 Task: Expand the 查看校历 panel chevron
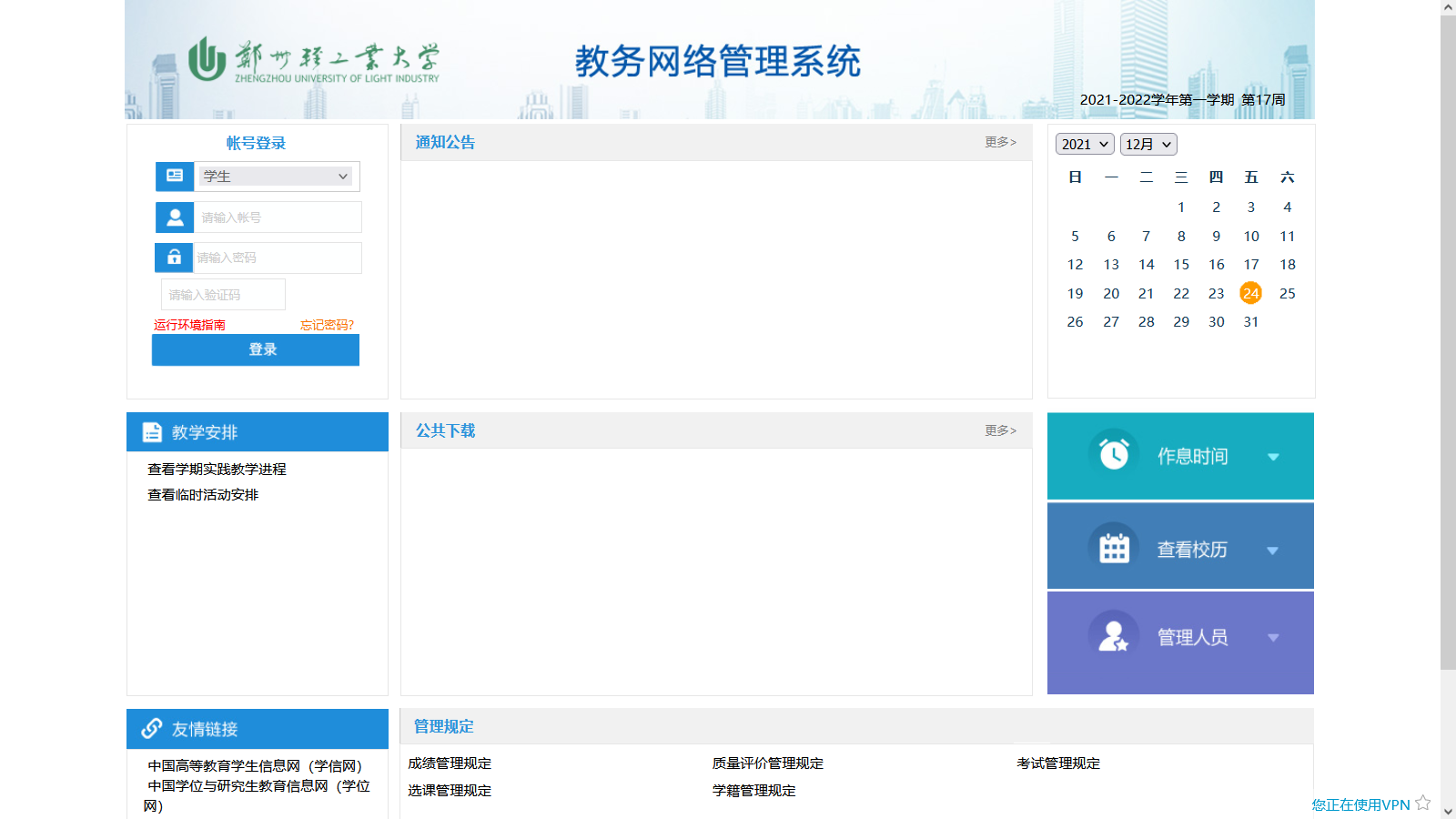[1273, 550]
